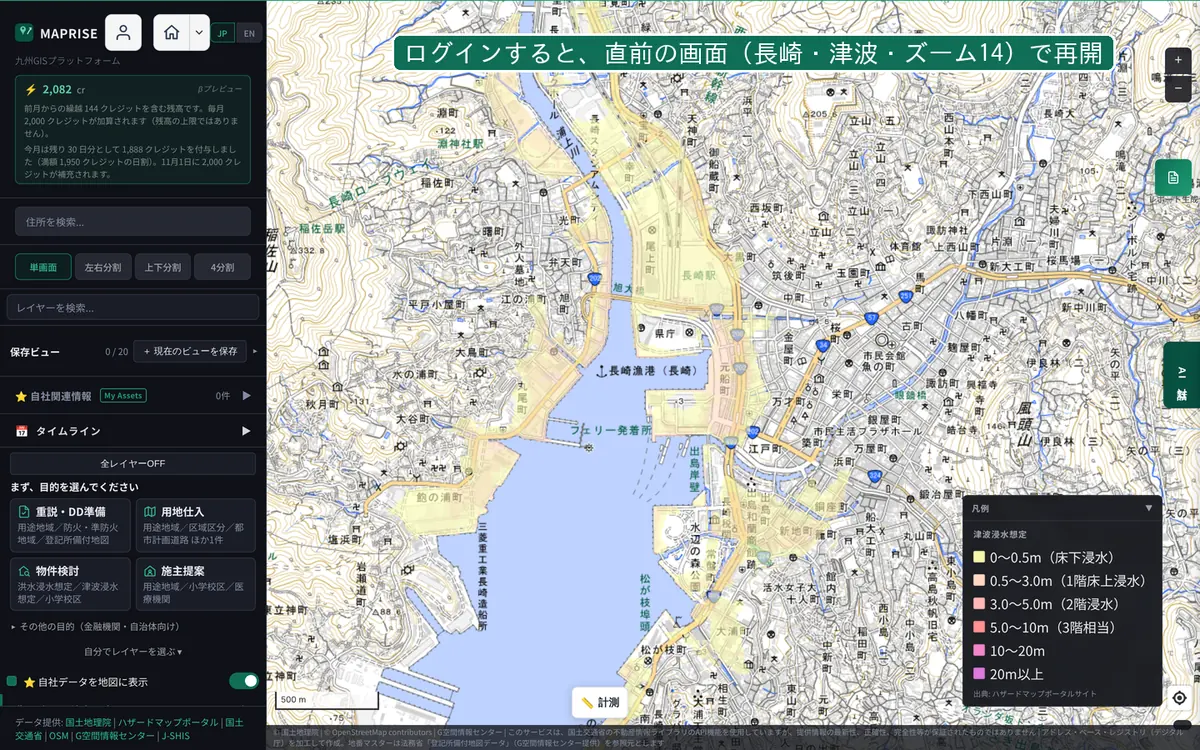Click the anchor icon at 長崎漁港
The image size is (1200, 750).
tap(601, 371)
